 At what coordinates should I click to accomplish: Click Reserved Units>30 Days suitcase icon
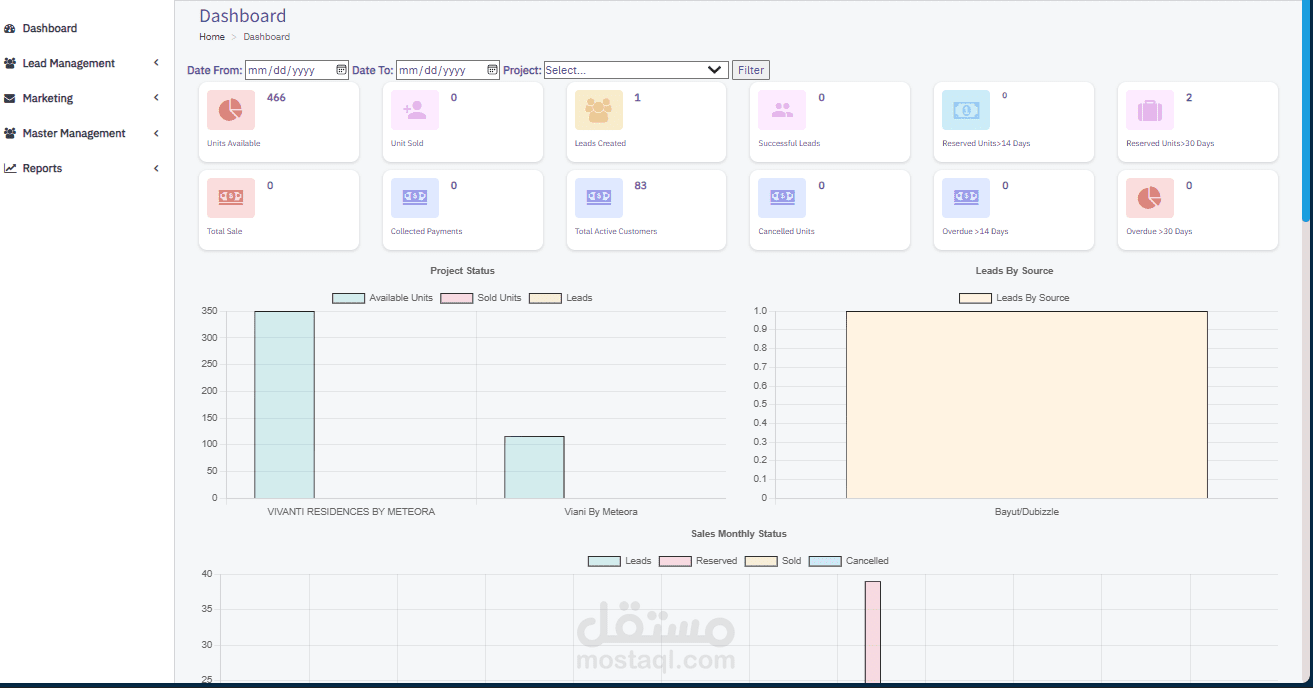[1150, 110]
